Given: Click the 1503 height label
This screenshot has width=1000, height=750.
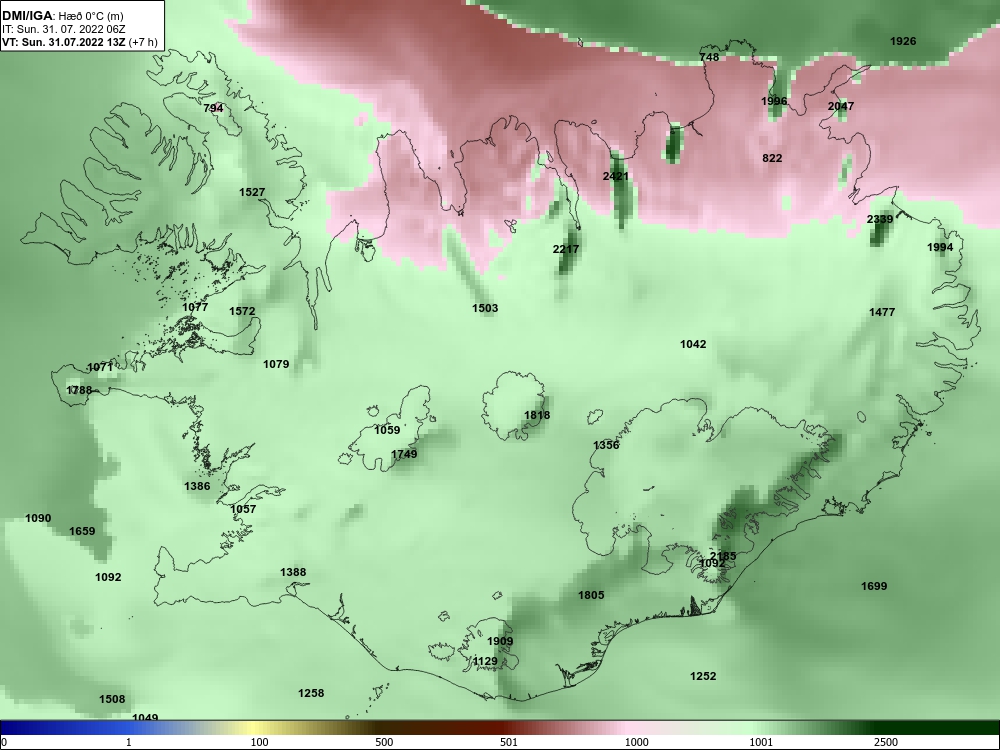Looking at the screenshot, I should [485, 308].
